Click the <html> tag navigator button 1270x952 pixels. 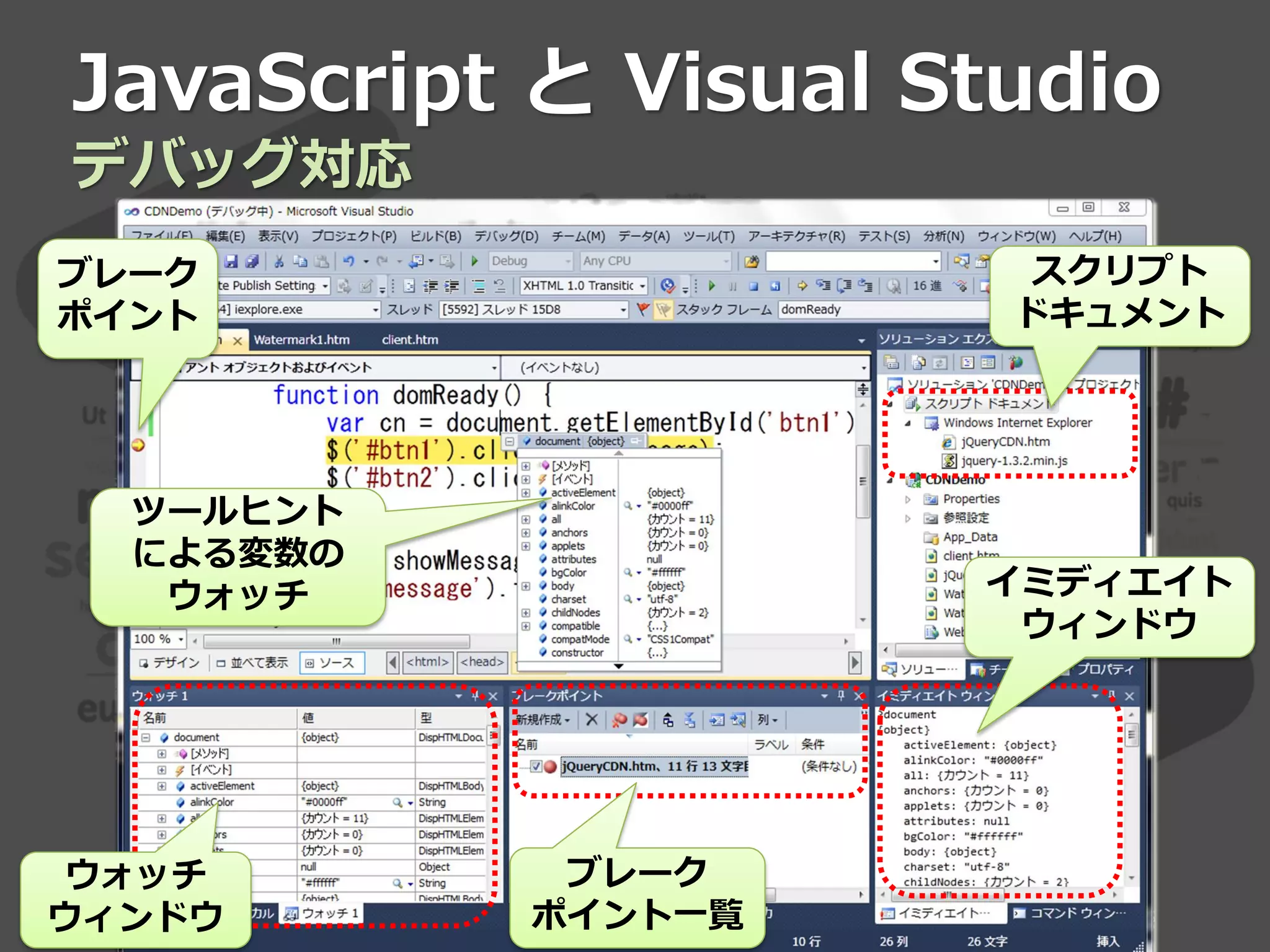pos(427,663)
